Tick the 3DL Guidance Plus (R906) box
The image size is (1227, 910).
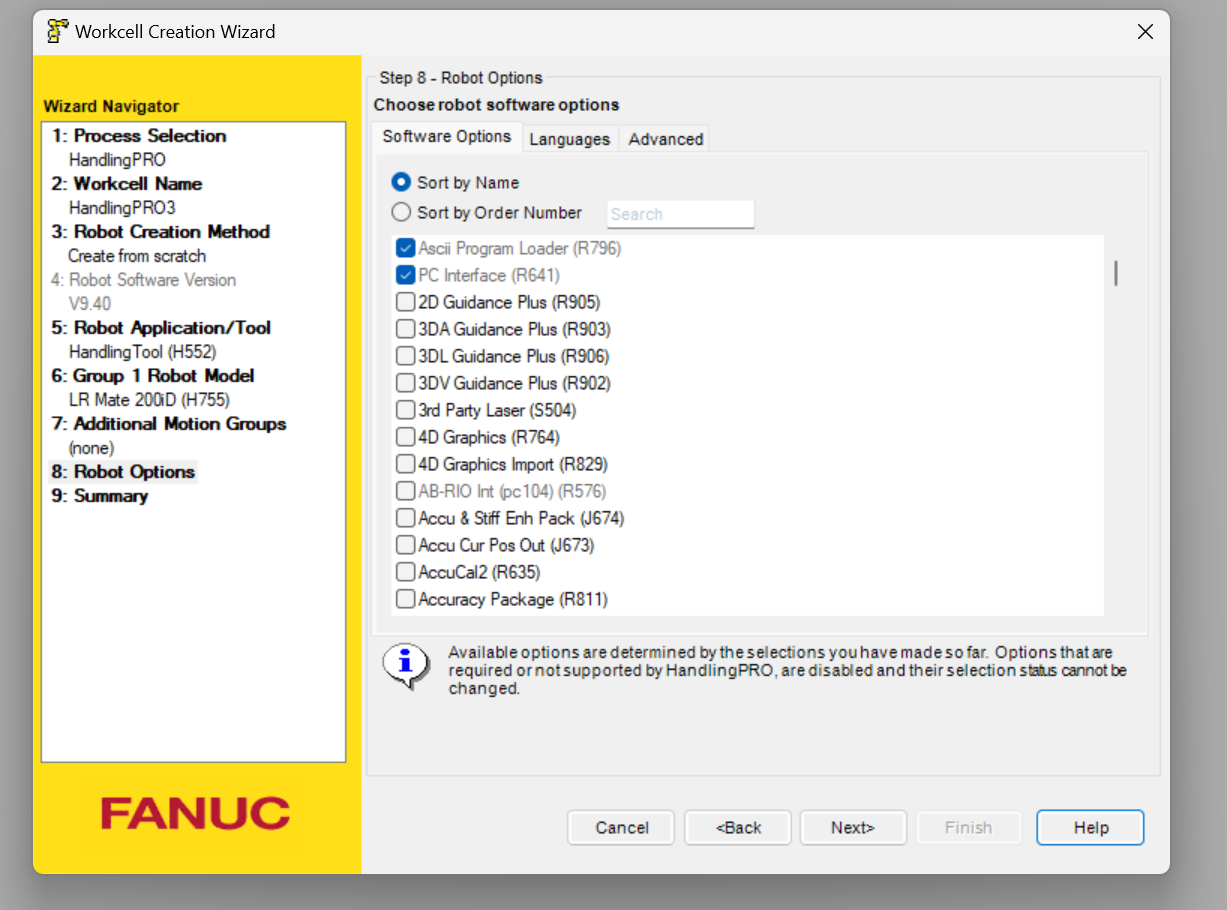coord(405,356)
